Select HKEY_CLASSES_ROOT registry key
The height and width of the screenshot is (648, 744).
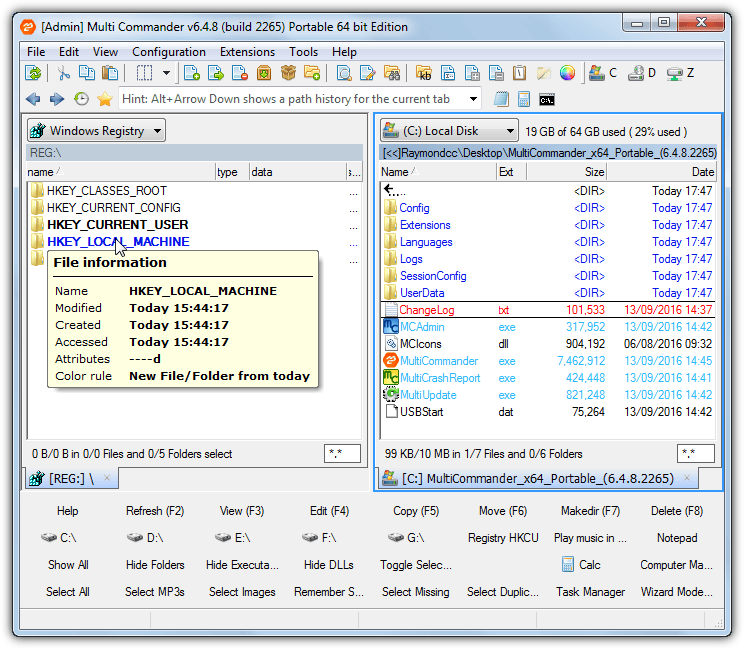point(107,191)
